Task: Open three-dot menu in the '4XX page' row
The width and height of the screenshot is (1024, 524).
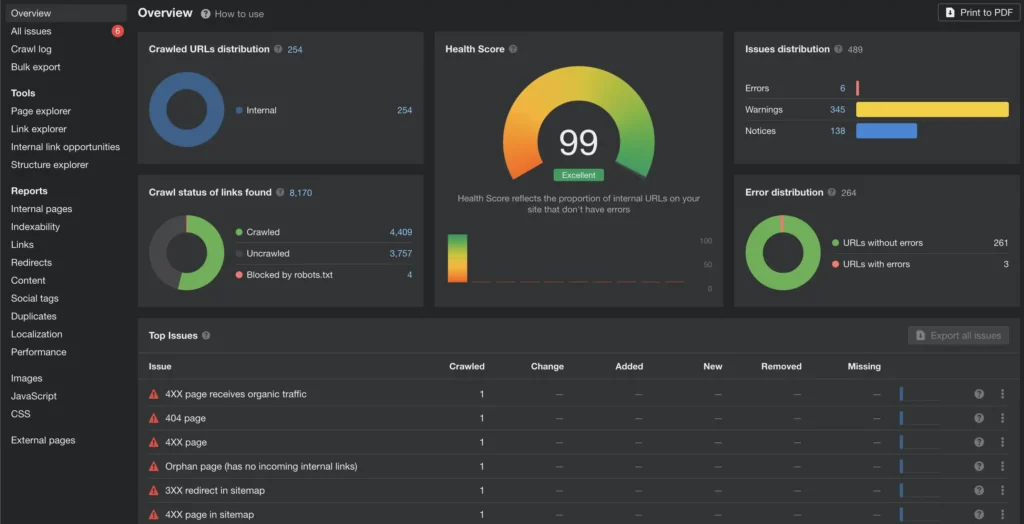Action: (x=1002, y=442)
